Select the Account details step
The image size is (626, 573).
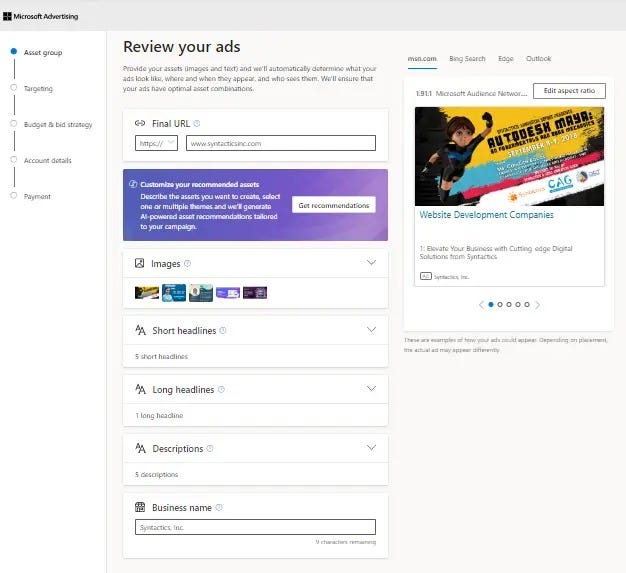pos(41,160)
